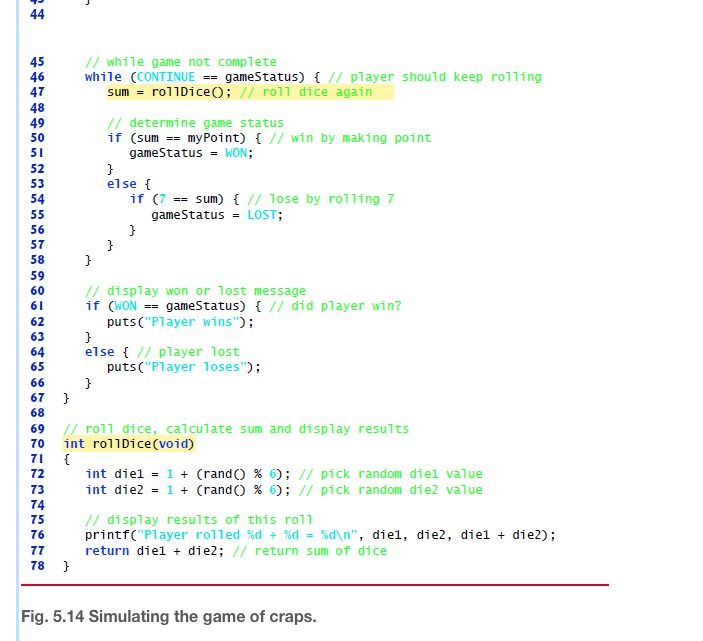This screenshot has width=703, height=641.
Task: Click the printf("Player rolled...") statement
Action: click(320, 535)
